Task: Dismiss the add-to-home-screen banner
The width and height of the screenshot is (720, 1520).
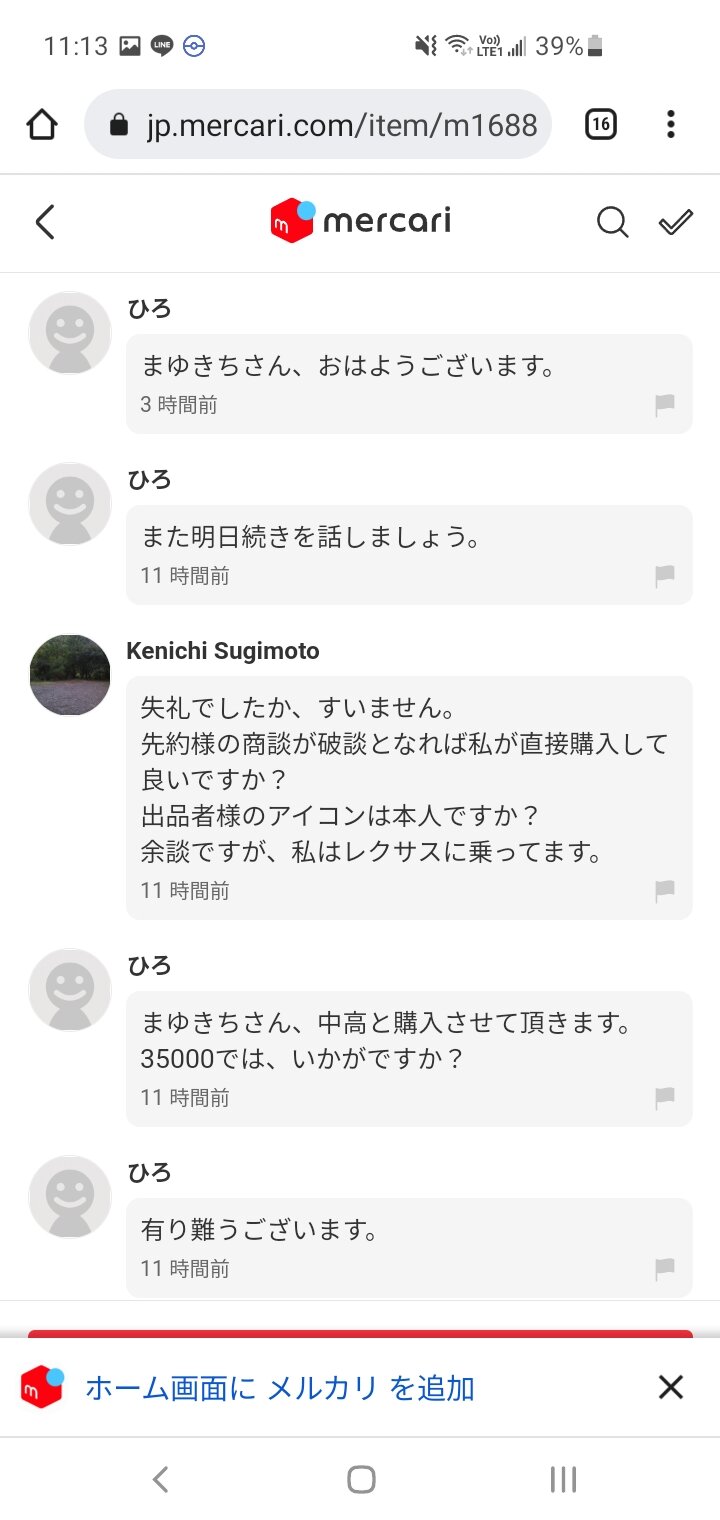Action: [x=670, y=1387]
